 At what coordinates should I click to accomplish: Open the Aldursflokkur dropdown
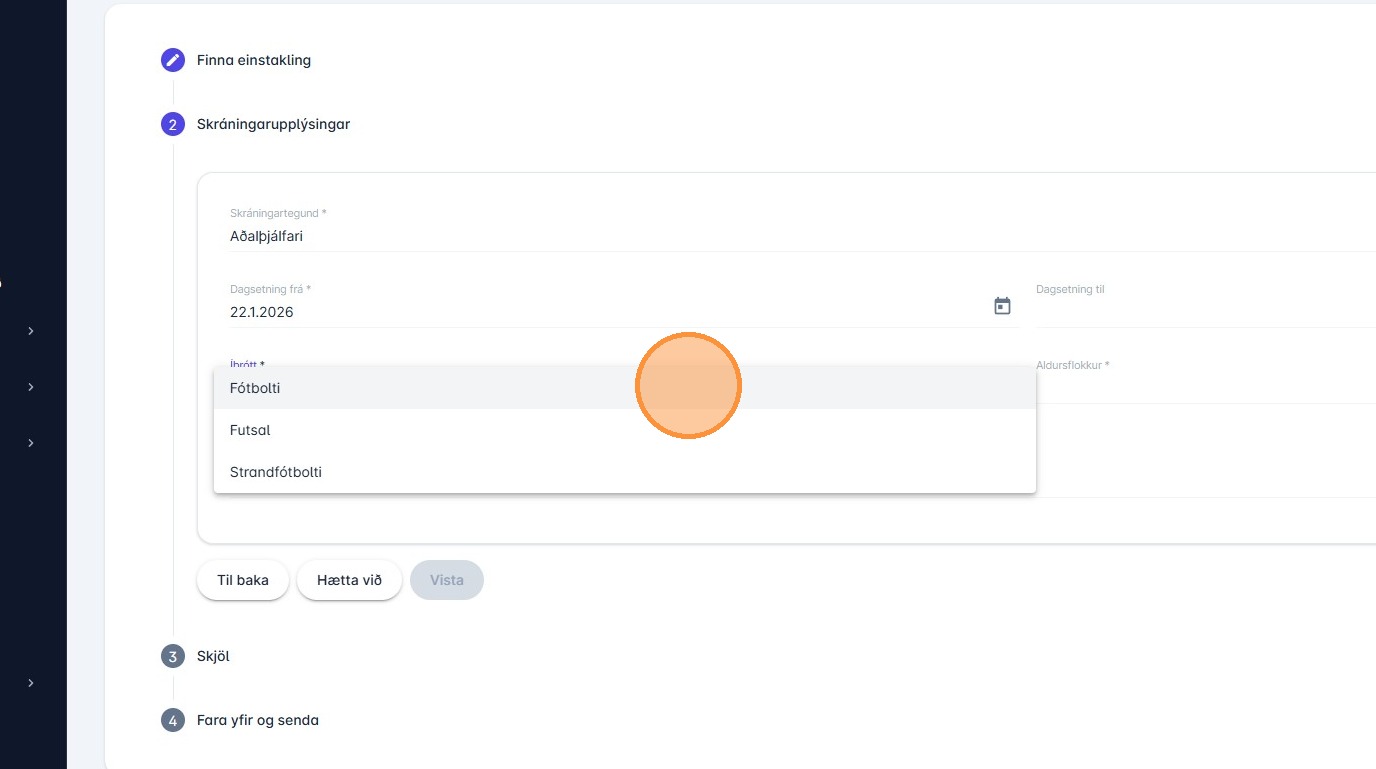(x=1200, y=385)
